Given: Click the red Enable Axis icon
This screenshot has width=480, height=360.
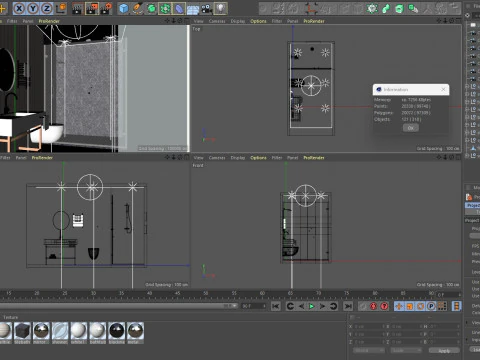Looking at the screenshot, I should pos(311,8).
